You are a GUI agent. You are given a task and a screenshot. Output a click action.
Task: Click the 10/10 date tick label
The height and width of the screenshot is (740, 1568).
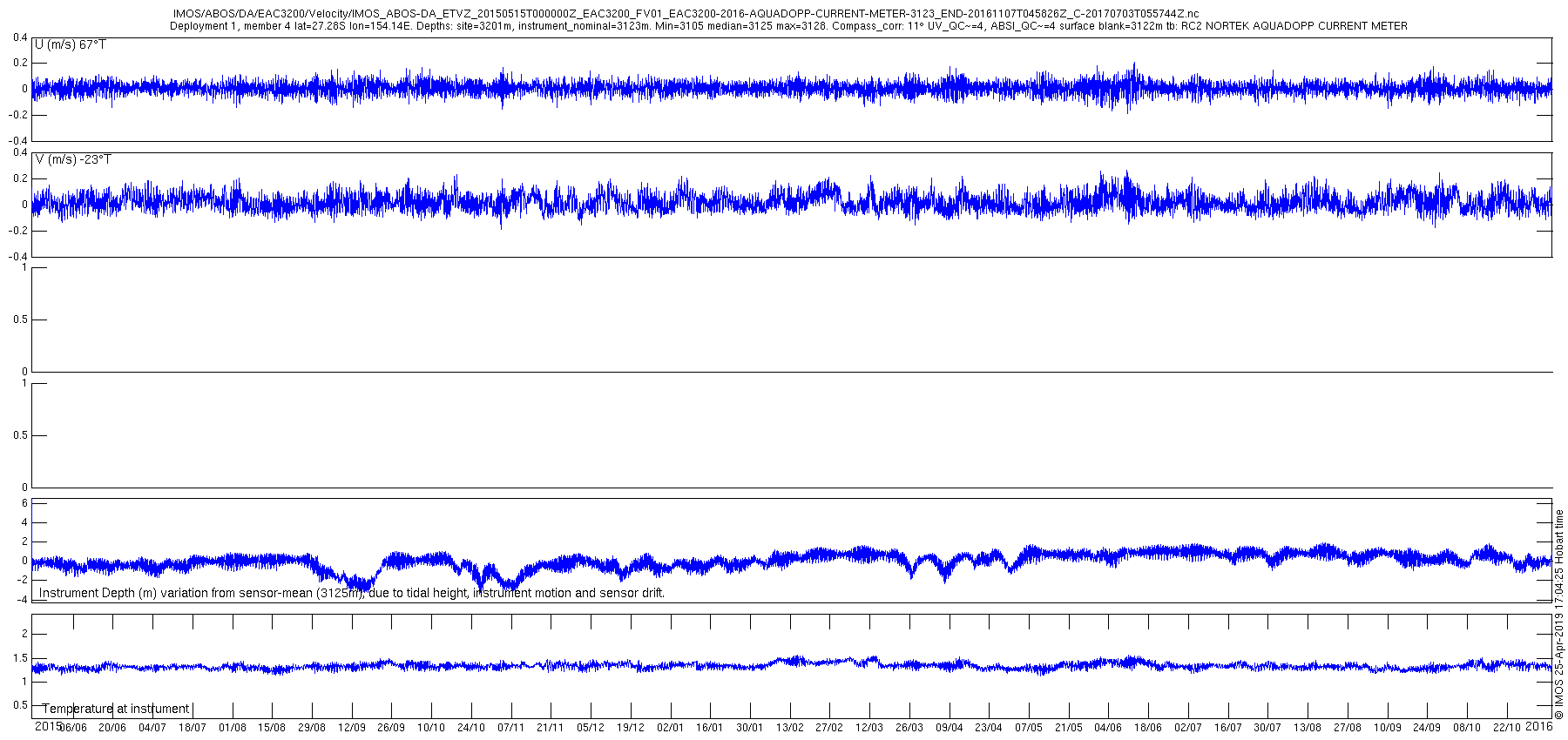431,728
